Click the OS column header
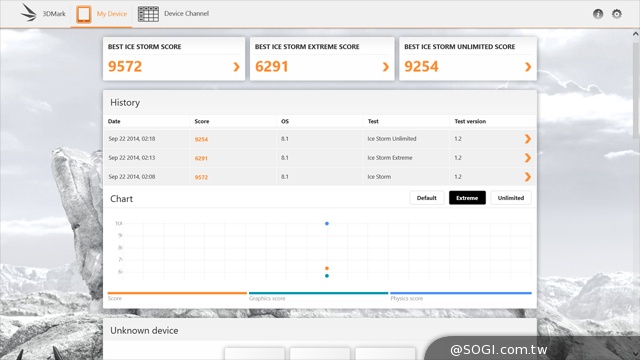This screenshot has height=360, width=640. (285, 121)
